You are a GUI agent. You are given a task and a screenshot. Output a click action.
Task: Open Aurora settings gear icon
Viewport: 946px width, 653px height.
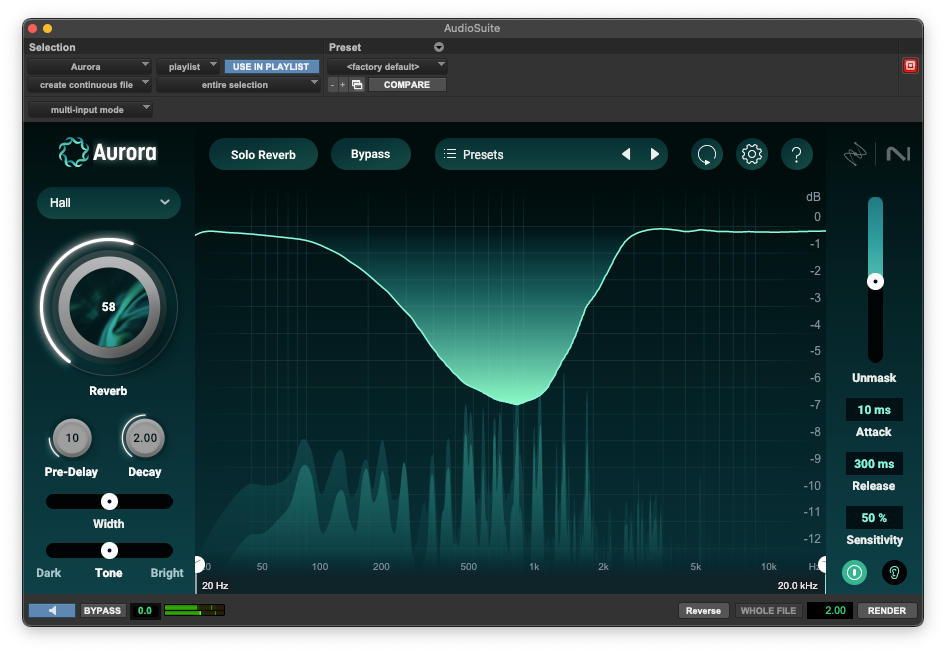pyautogui.click(x=752, y=154)
